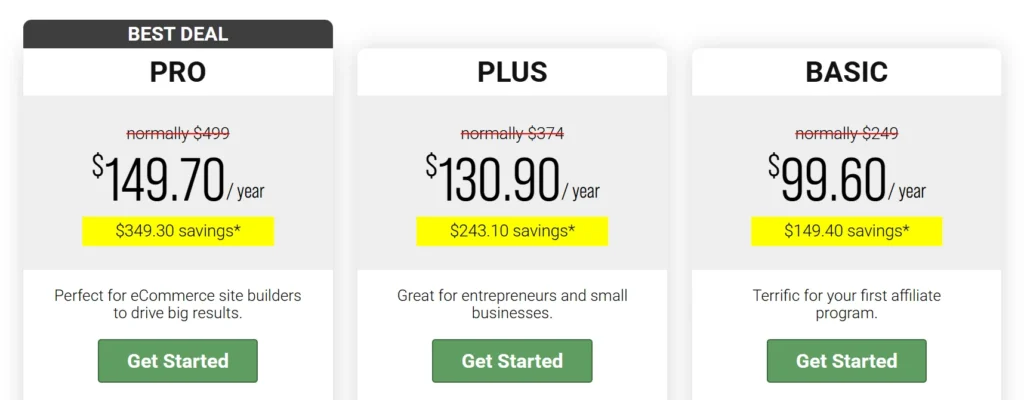Click the BEST DEAL banner
The image size is (1024, 400).
coord(178,34)
